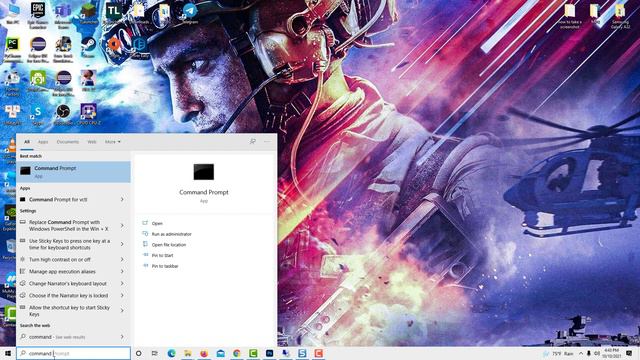640x360 pixels.
Task: Expand arrow for Change Narrator's keyboard layout
Action: pyautogui.click(x=122, y=283)
